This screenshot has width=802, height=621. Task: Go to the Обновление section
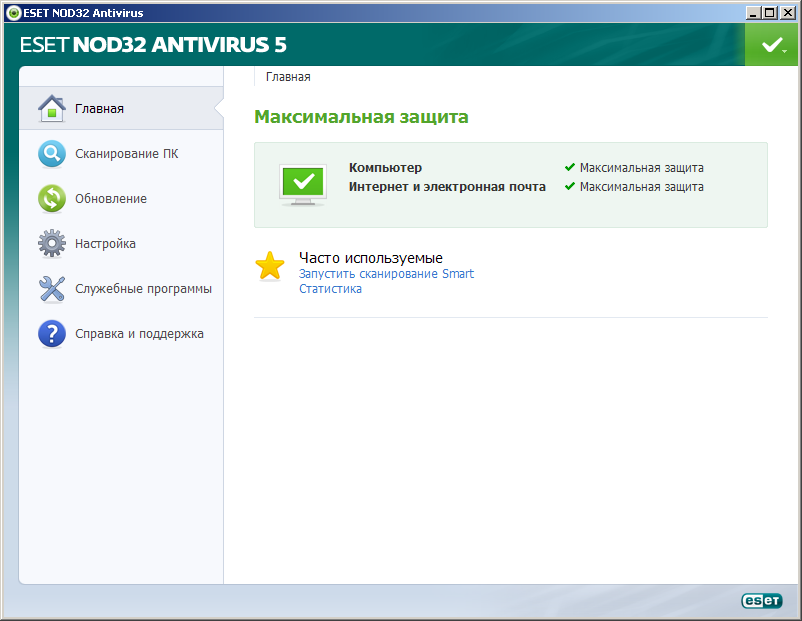pyautogui.click(x=111, y=198)
